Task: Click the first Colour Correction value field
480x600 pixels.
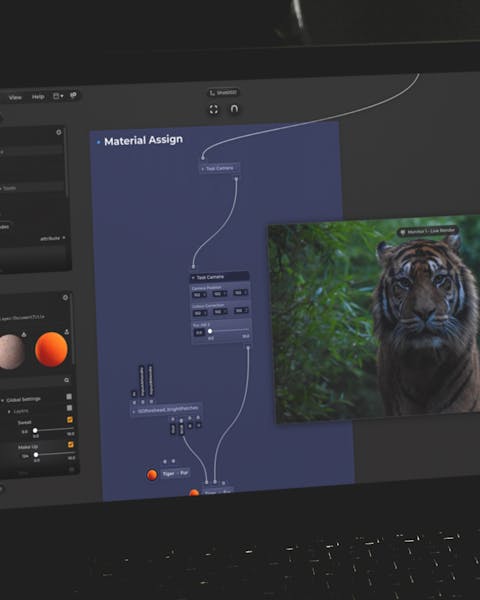Action: coord(199,313)
